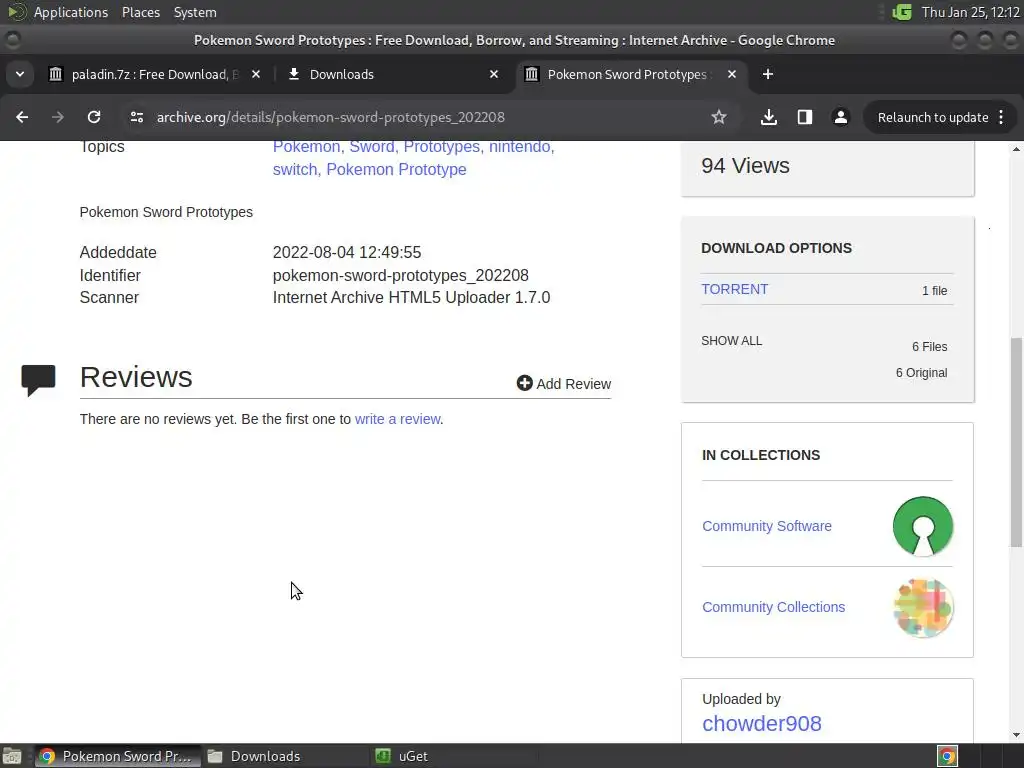Image resolution: width=1024 pixels, height=768 pixels.
Task: Click SHOW ALL download files
Action: (731, 341)
